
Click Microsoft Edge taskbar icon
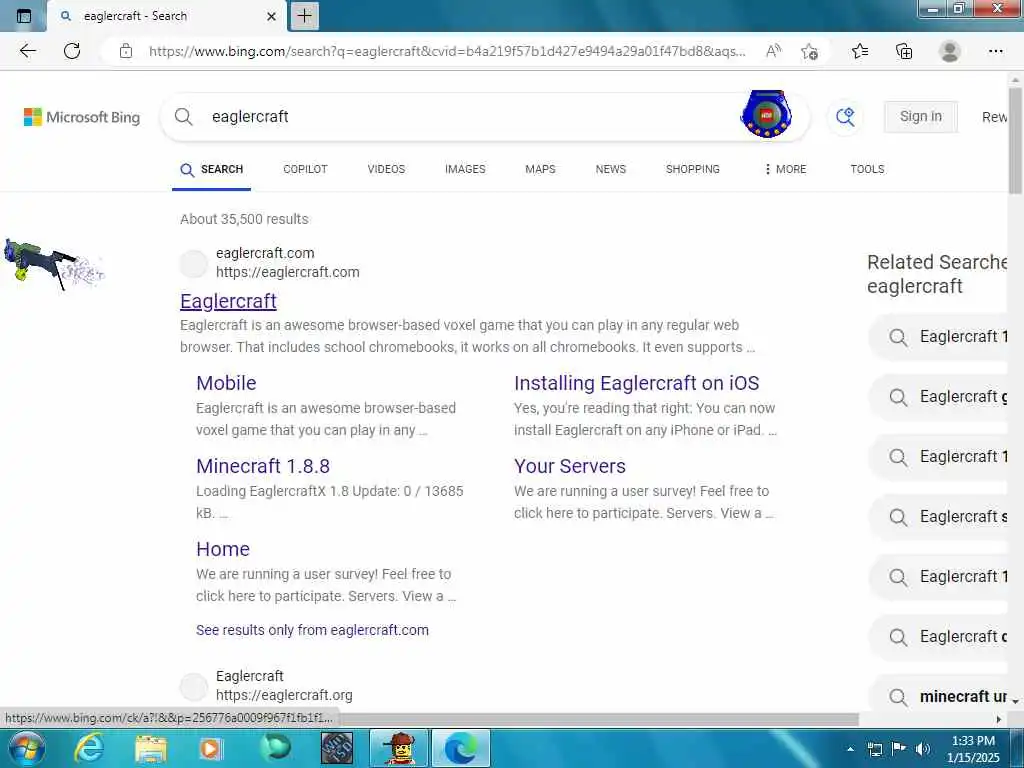click(x=461, y=748)
